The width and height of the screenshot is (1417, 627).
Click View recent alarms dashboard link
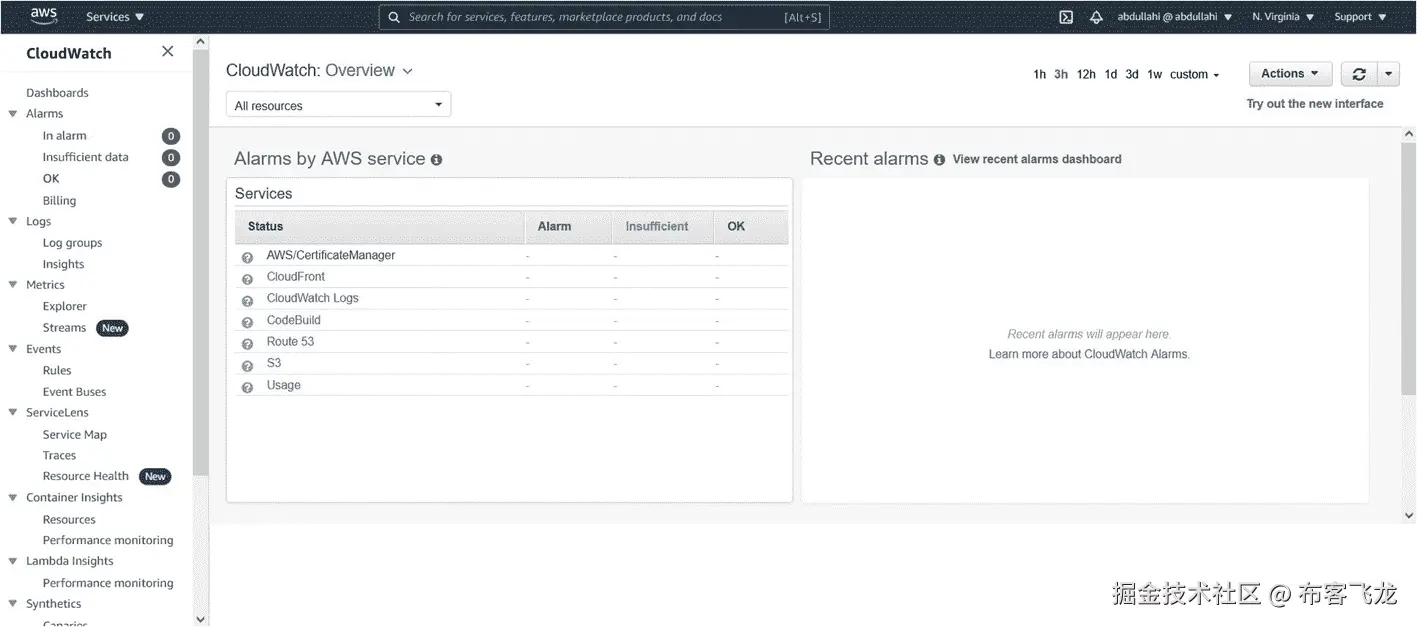[1037, 159]
